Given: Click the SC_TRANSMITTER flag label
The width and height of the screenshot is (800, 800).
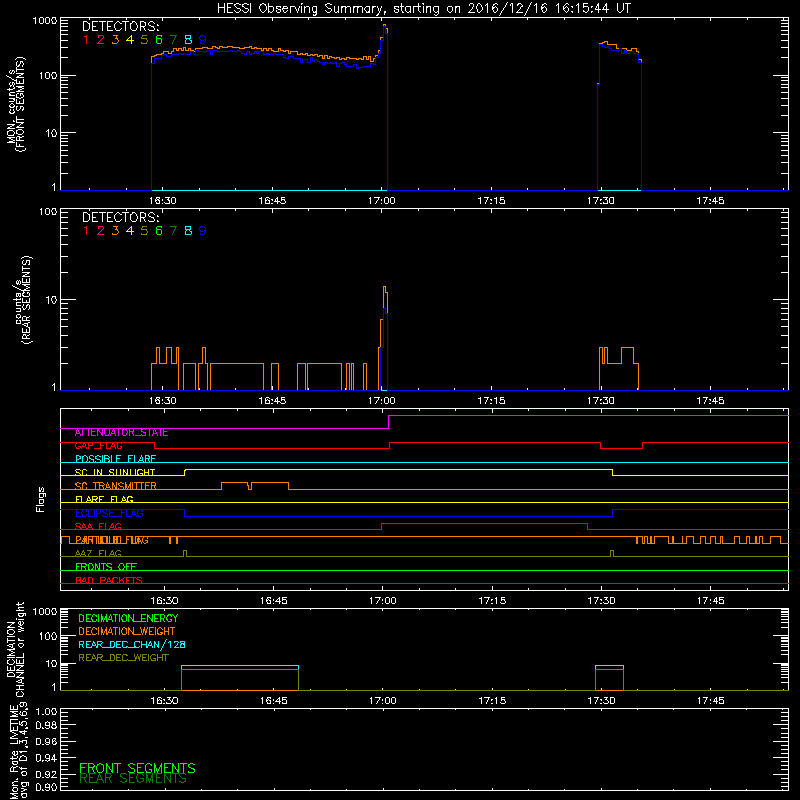Looking at the screenshot, I should tap(115, 486).
